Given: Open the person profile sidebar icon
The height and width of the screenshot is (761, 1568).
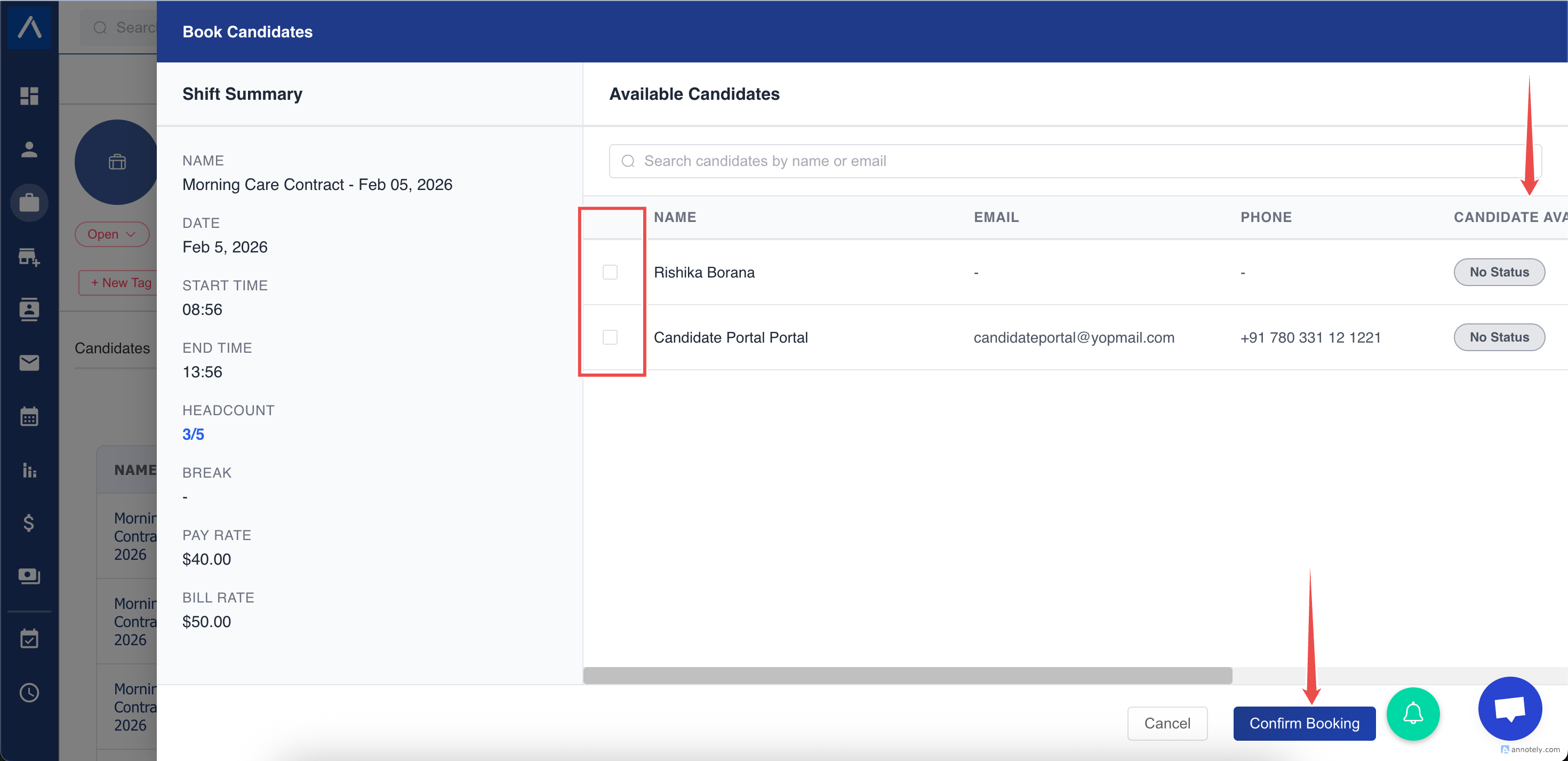Looking at the screenshot, I should pos(29,149).
